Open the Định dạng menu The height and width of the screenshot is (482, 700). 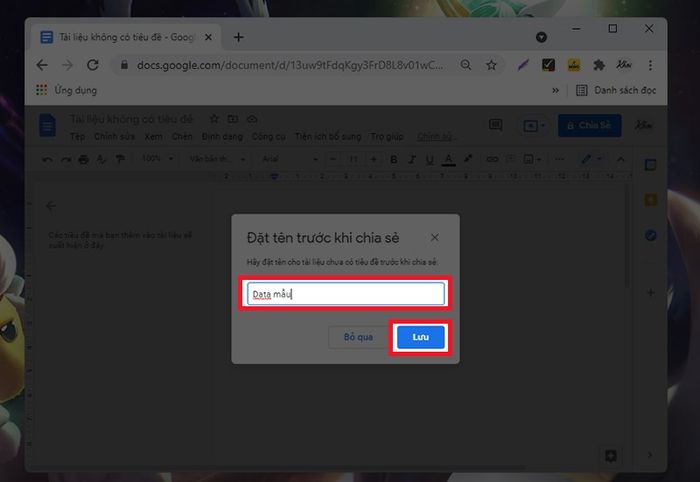tap(222, 137)
